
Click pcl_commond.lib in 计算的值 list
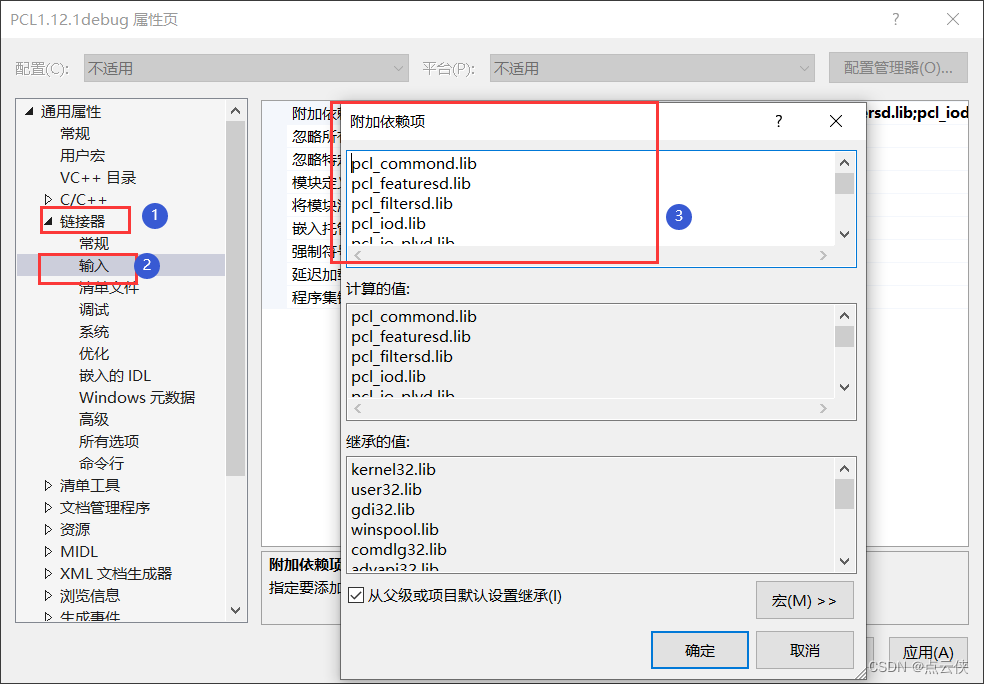click(x=414, y=316)
